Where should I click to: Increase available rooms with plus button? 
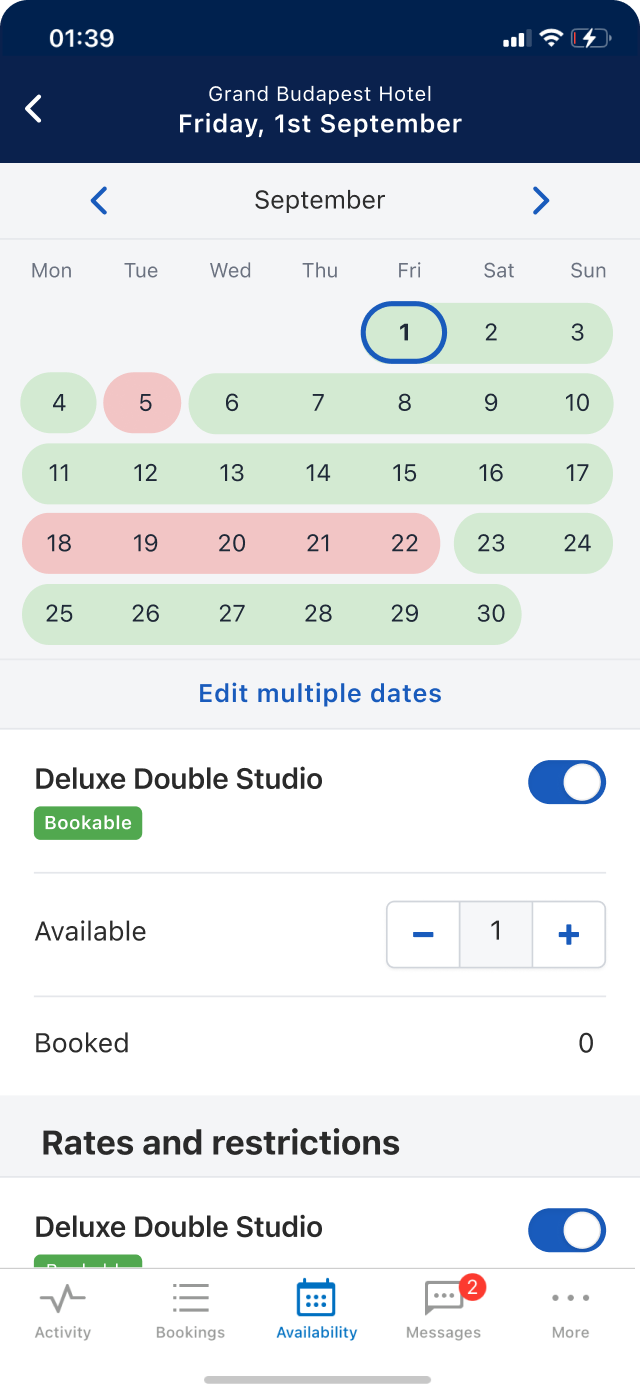pyautogui.click(x=569, y=934)
